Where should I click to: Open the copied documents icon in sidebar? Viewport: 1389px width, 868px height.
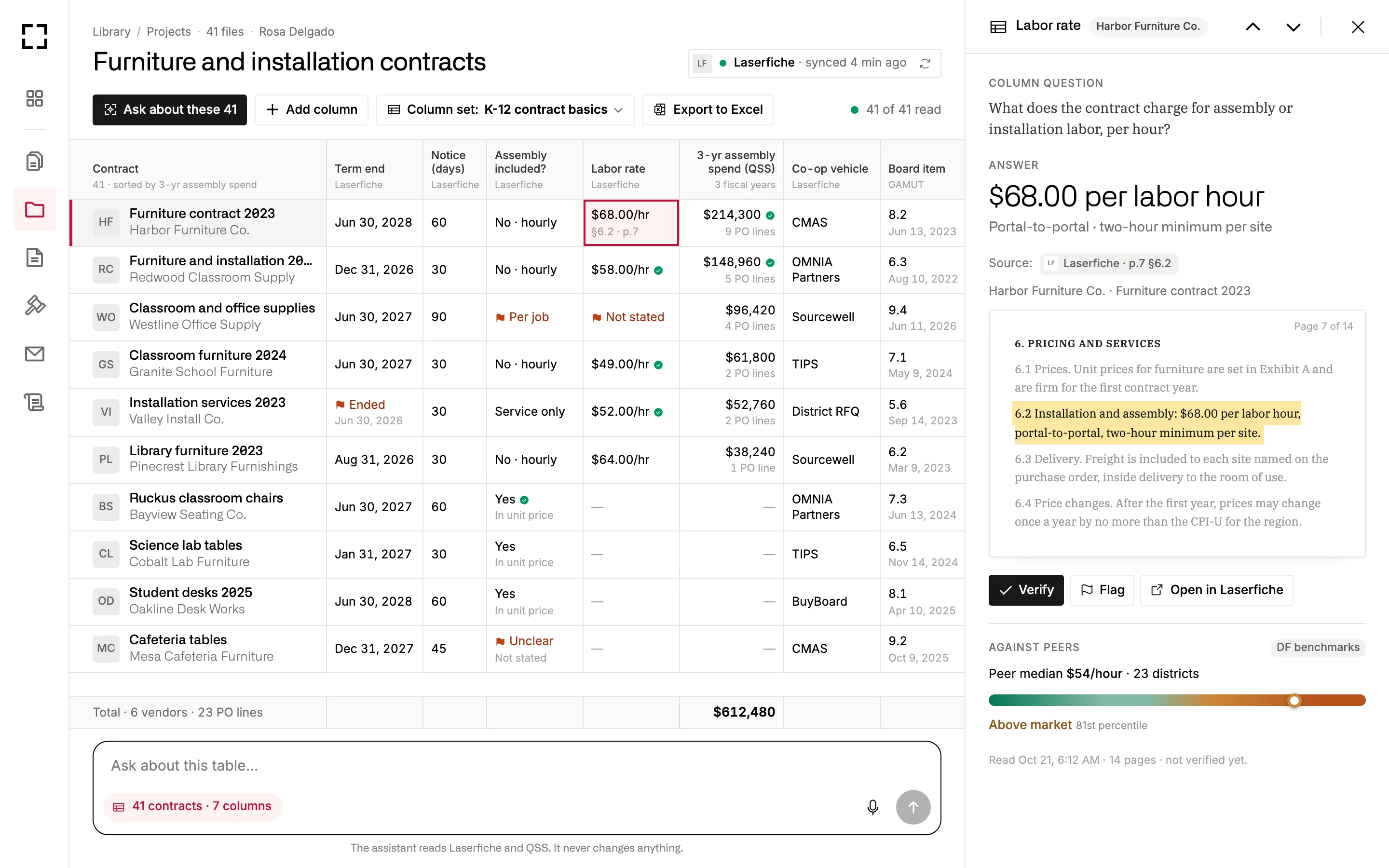click(34, 162)
